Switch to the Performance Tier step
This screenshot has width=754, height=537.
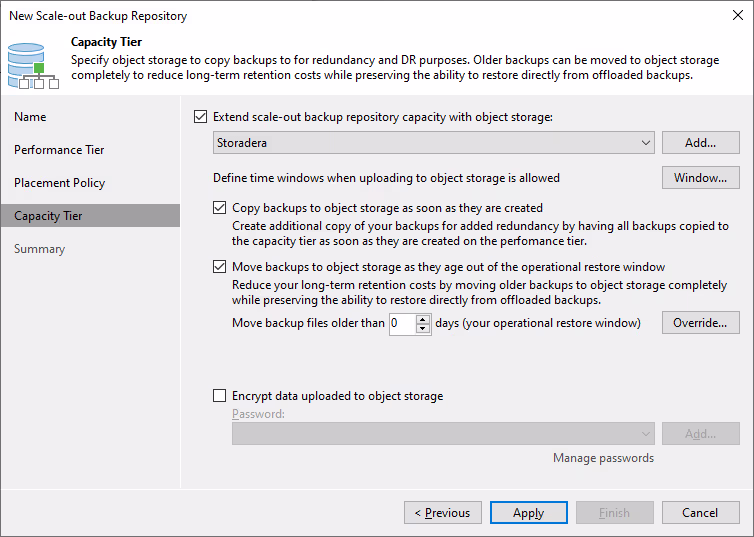coord(59,150)
